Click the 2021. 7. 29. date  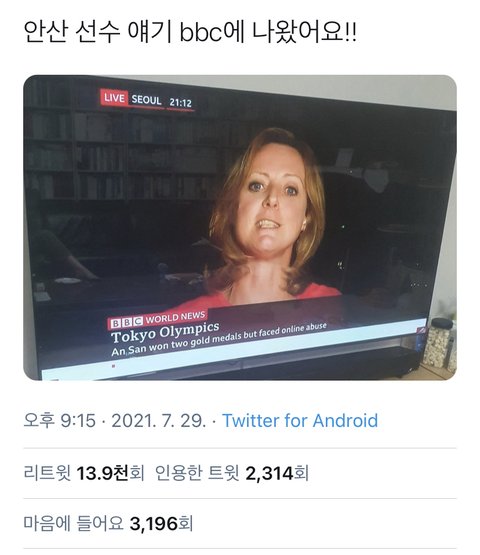159,421
